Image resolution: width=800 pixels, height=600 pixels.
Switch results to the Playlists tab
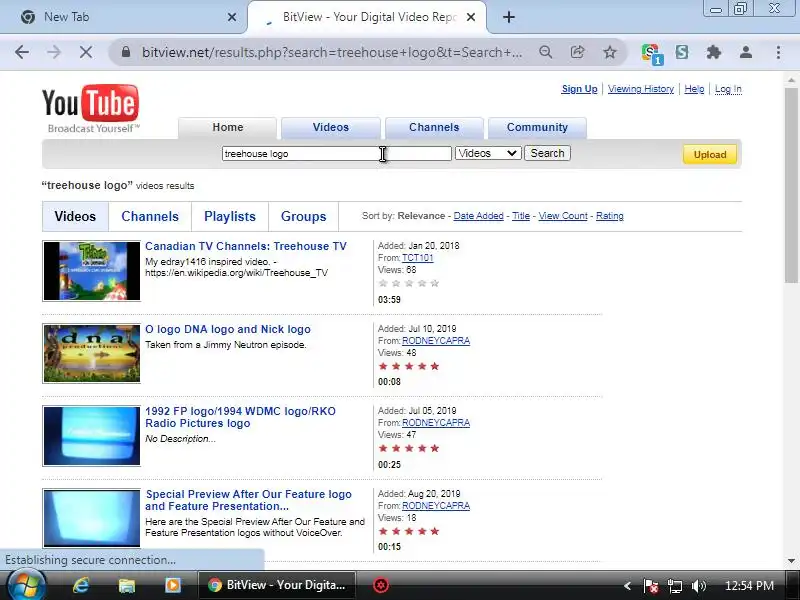click(230, 216)
